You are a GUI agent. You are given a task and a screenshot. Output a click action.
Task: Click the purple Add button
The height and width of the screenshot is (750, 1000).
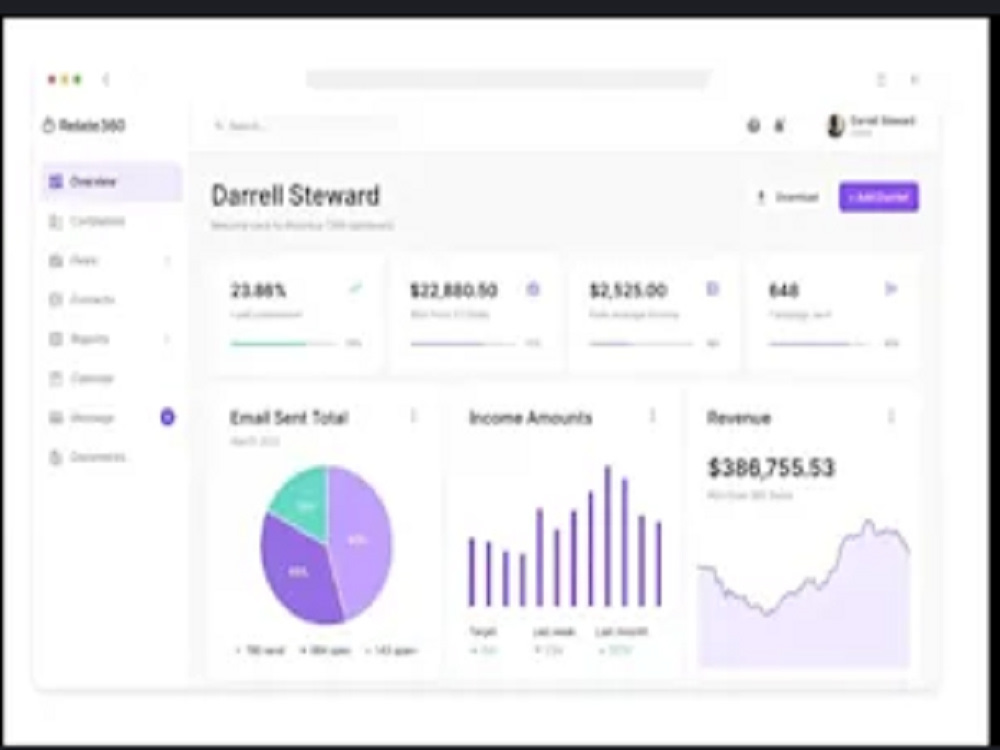879,197
